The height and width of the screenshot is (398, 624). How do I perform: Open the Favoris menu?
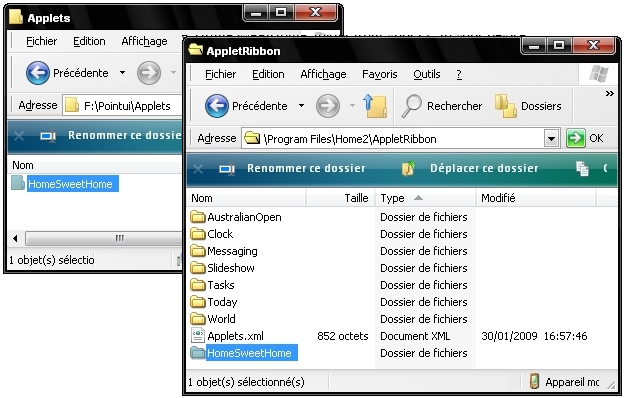click(x=379, y=74)
